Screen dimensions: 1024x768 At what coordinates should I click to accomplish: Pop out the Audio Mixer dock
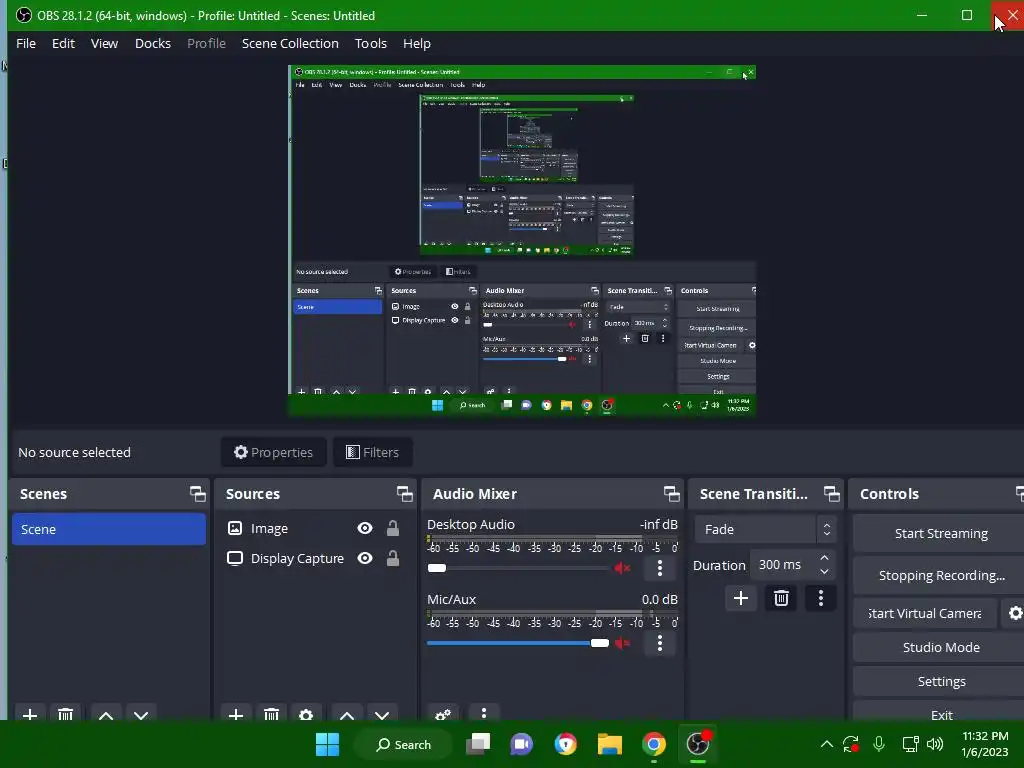[671, 494]
